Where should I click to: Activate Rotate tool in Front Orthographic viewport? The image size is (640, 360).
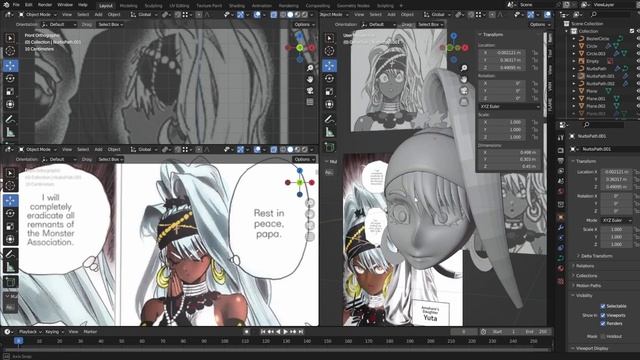pyautogui.click(x=10, y=78)
